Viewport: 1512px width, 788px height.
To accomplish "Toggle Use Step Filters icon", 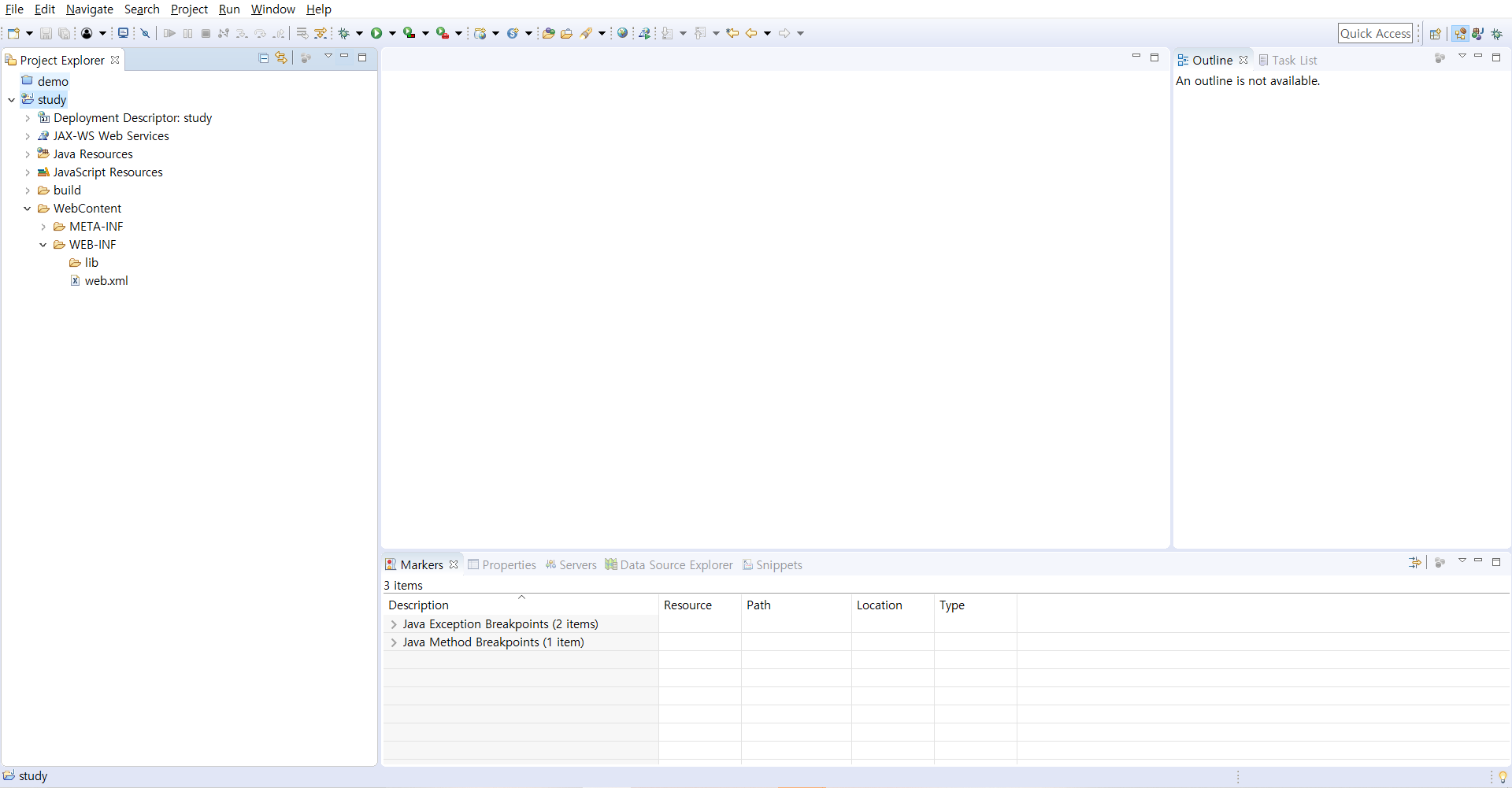I will tap(321, 33).
